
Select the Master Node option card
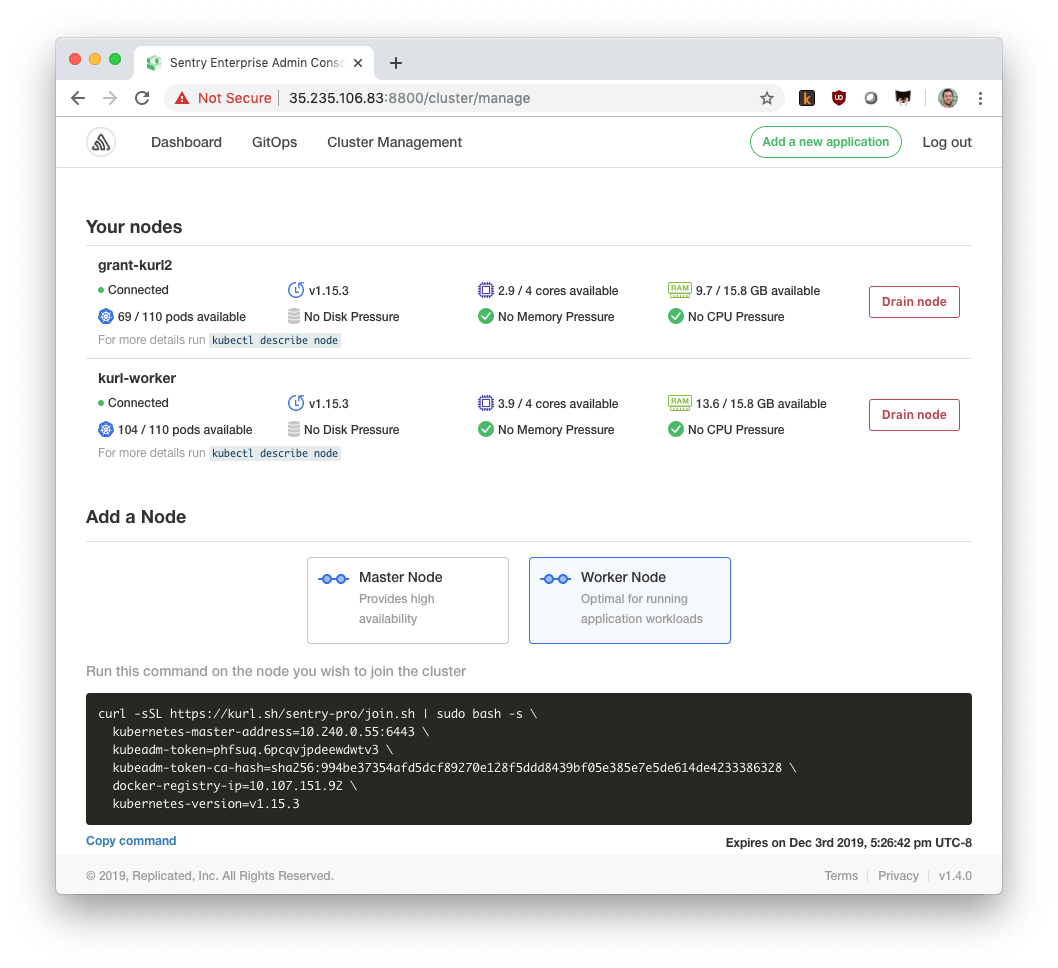coord(408,600)
